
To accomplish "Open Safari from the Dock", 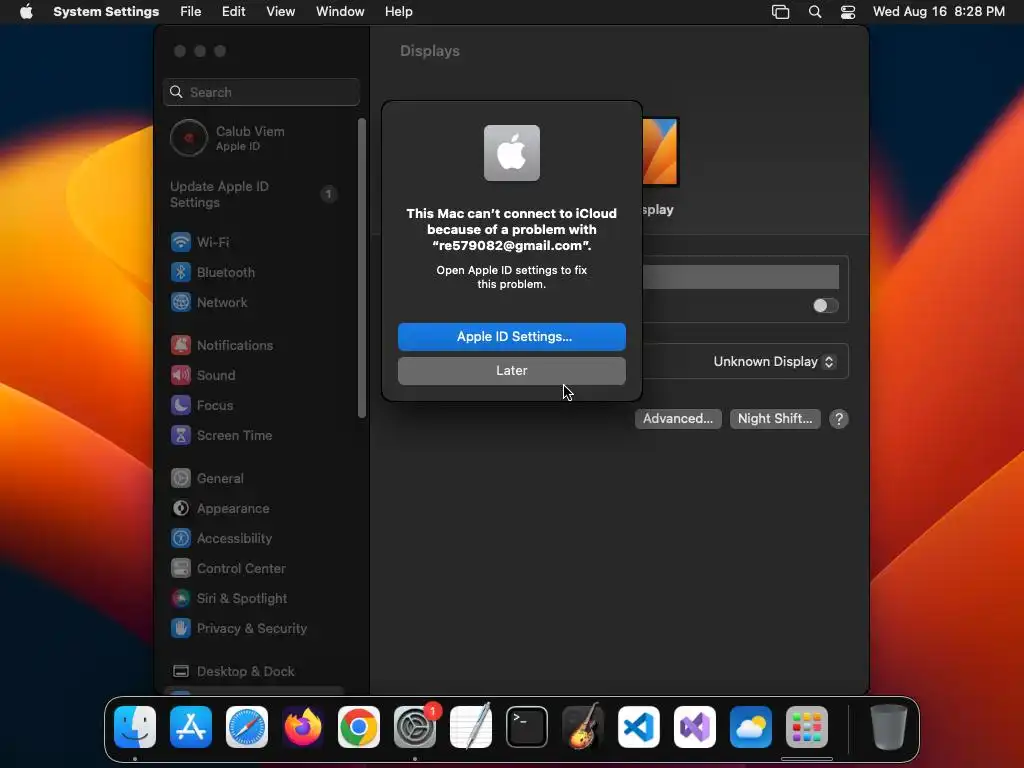I will [247, 727].
